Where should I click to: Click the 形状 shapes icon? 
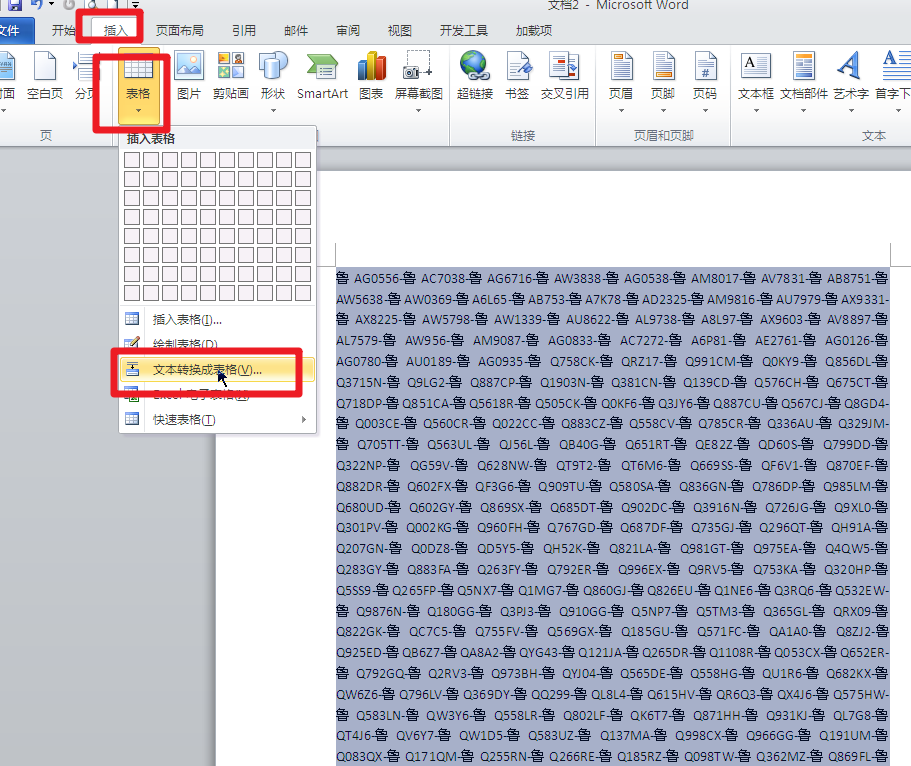[x=272, y=66]
